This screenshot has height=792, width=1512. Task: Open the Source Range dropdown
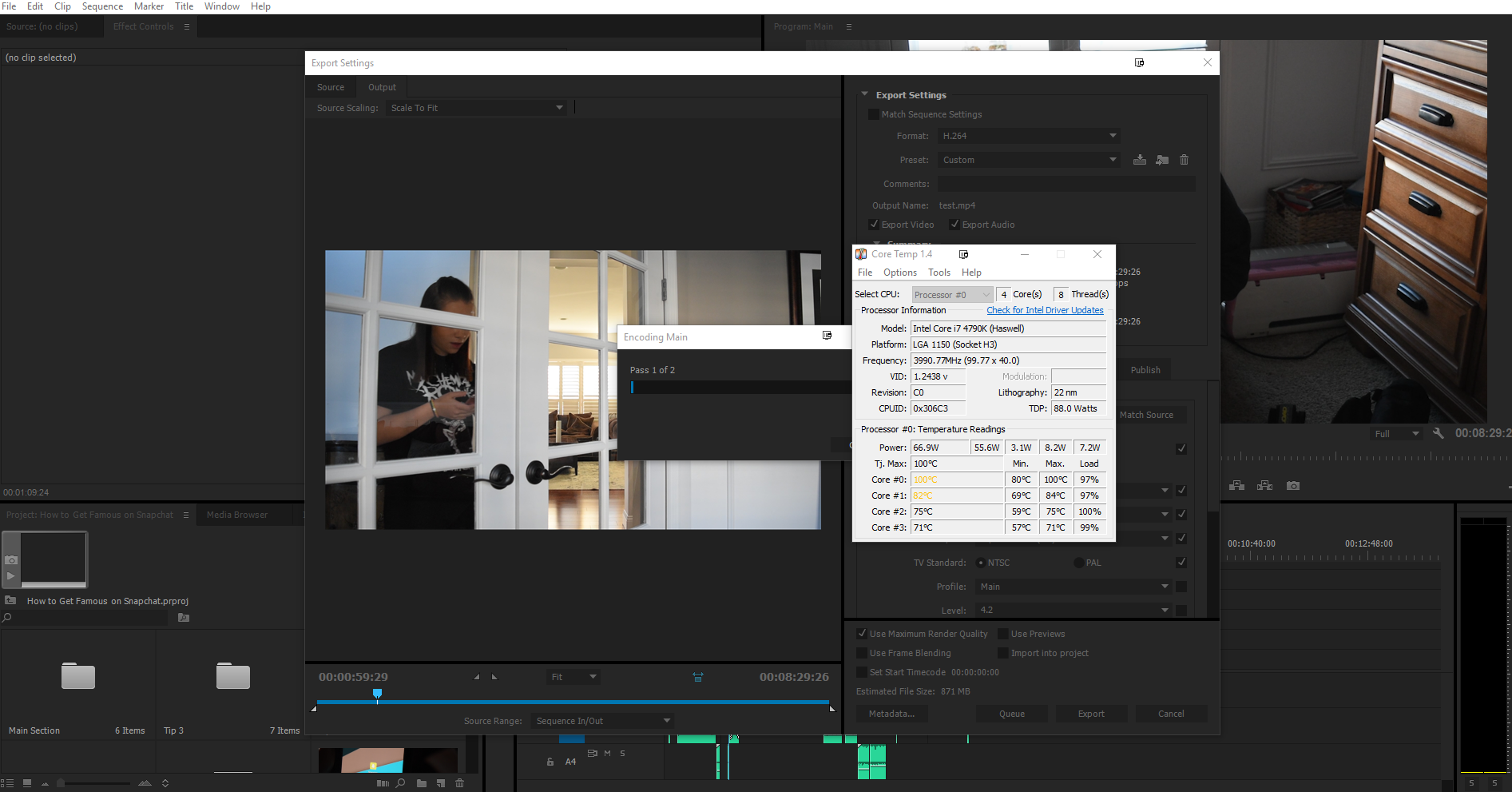coord(602,721)
